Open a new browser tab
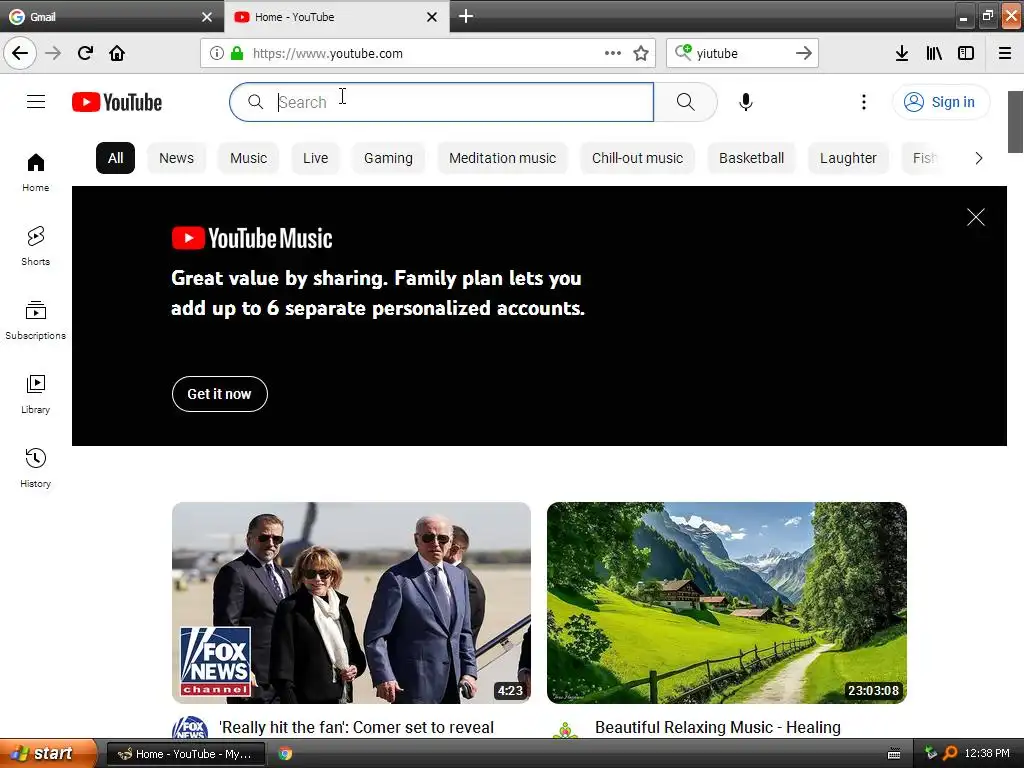Screen dimensions: 1024x768 click(x=466, y=16)
